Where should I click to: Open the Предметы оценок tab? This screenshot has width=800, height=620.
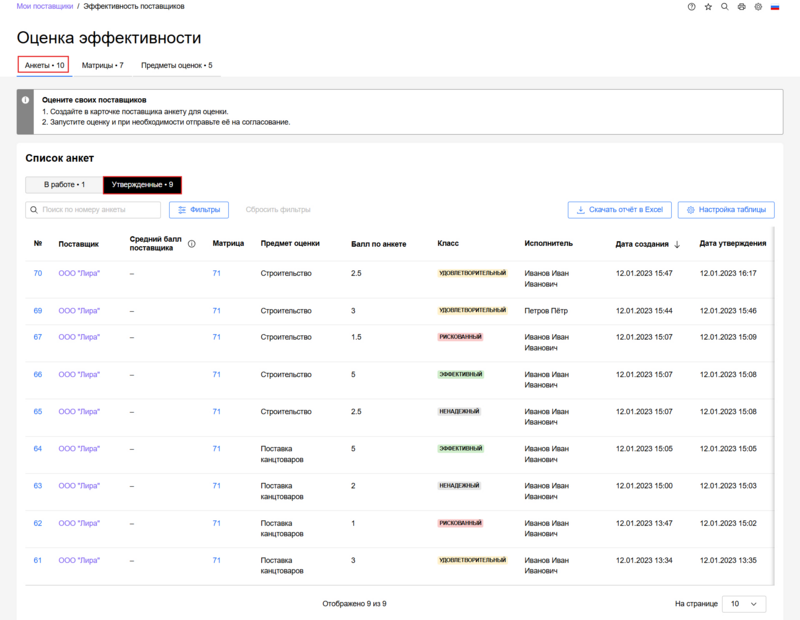(x=176, y=65)
